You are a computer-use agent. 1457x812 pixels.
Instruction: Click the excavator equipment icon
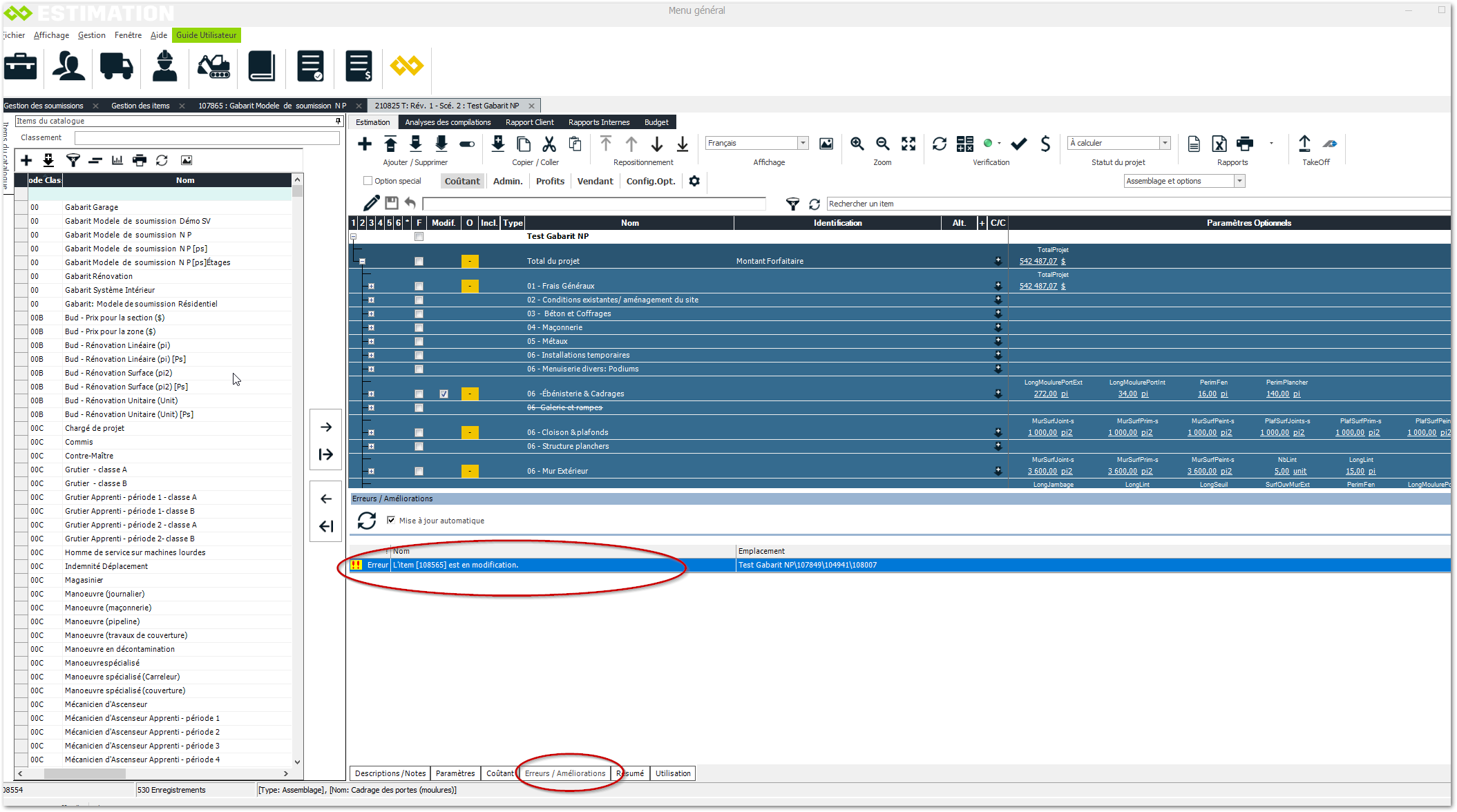[213, 67]
